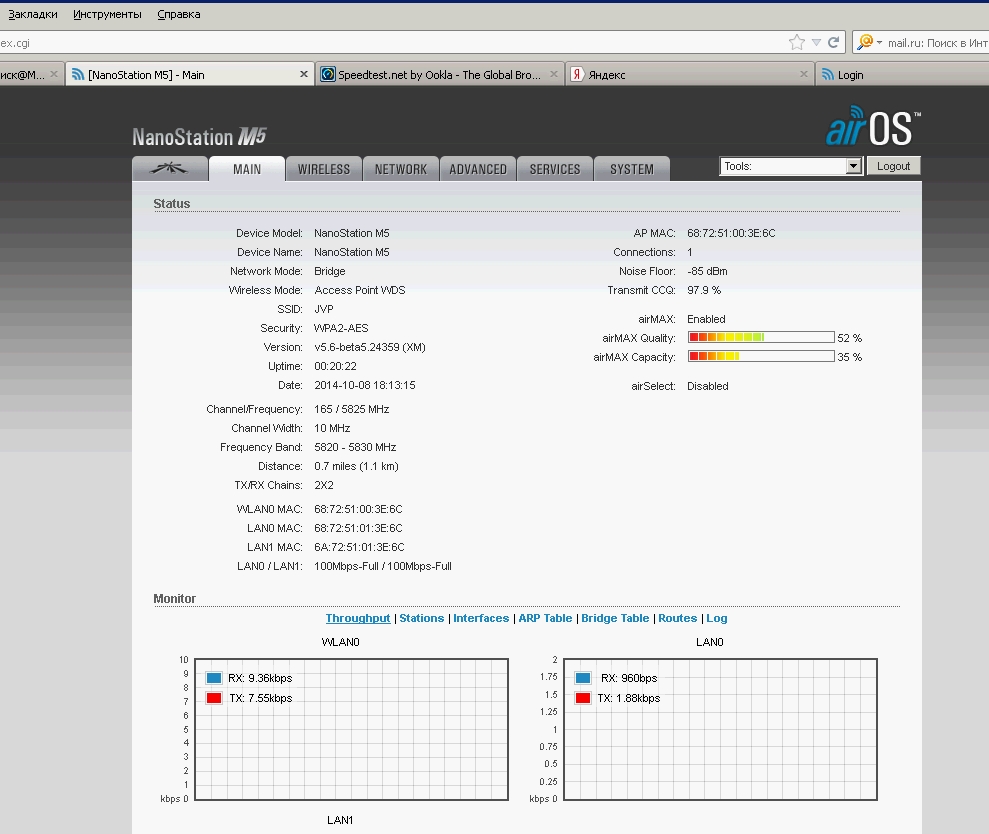Open the mail.ru search engine selector arrow

pos(879,42)
